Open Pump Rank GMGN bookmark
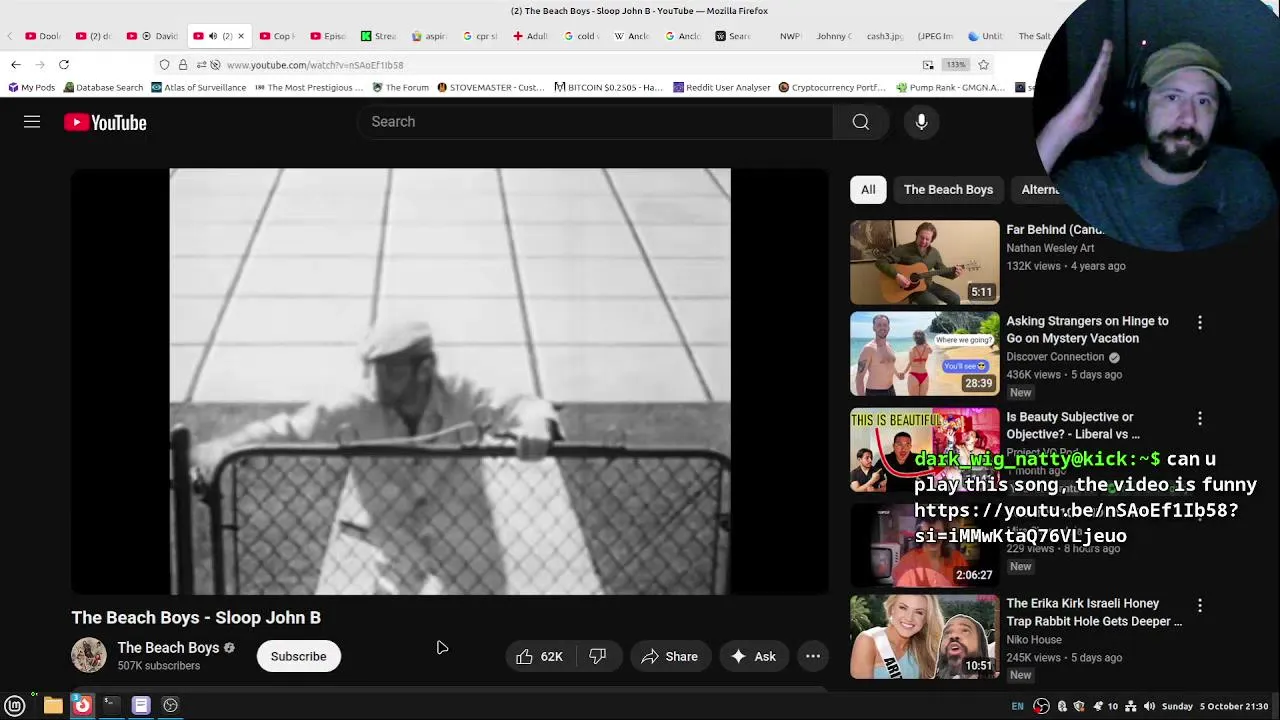 pyautogui.click(x=950, y=87)
